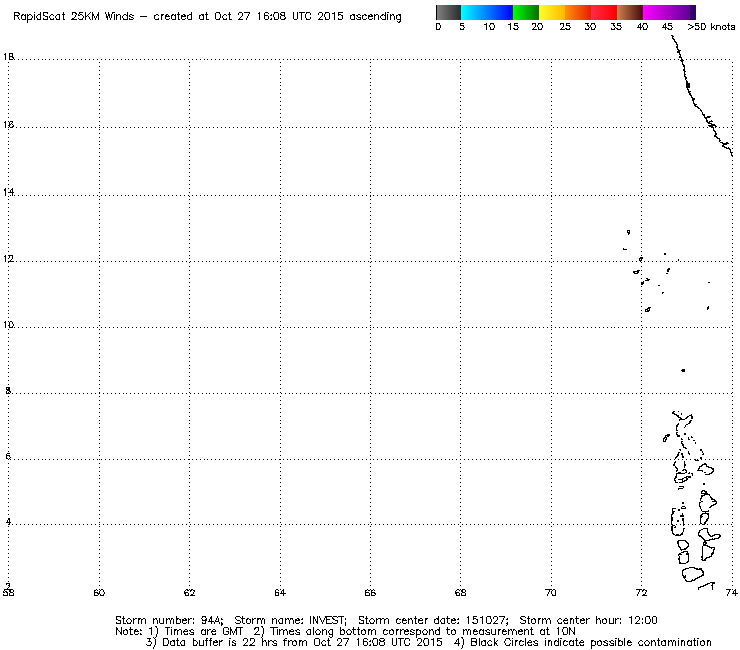Pick the green 15–20 knots legend color
Image resolution: width=740 pixels, height=650 pixels.
pyautogui.click(x=526, y=12)
